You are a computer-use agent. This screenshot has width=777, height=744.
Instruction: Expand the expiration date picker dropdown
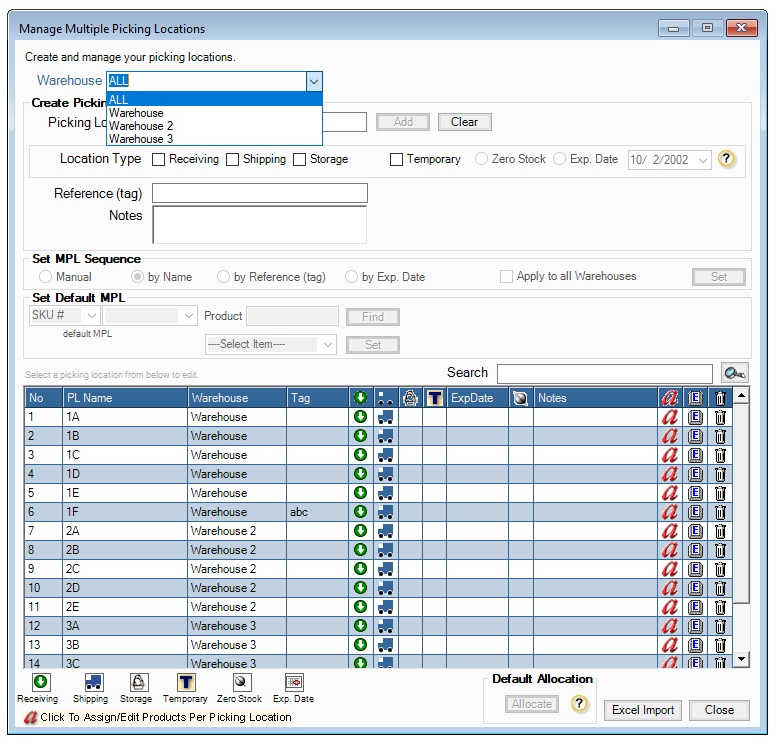[702, 160]
